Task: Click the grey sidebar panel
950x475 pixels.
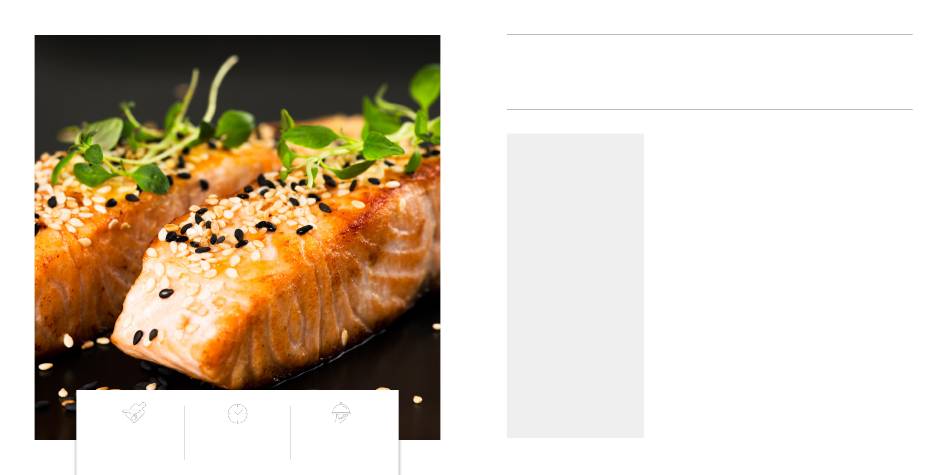Action: [575, 285]
